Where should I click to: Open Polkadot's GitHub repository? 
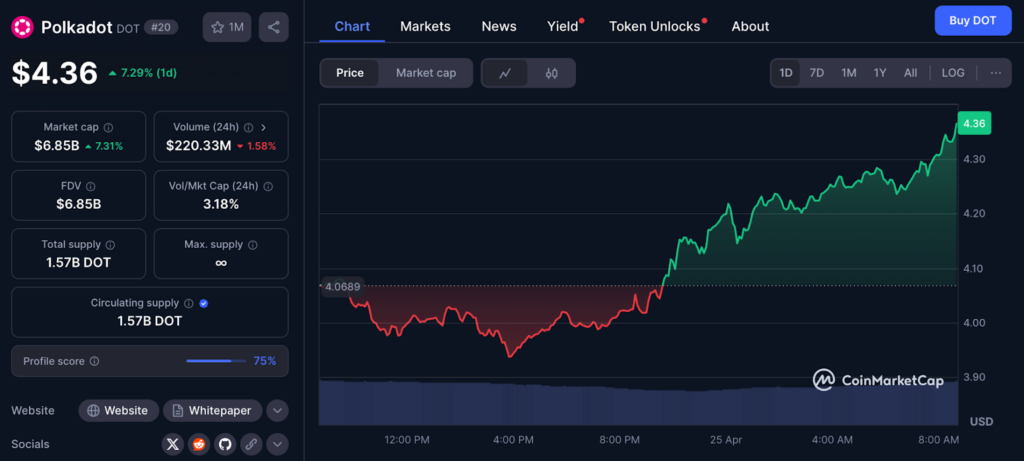tap(225, 444)
